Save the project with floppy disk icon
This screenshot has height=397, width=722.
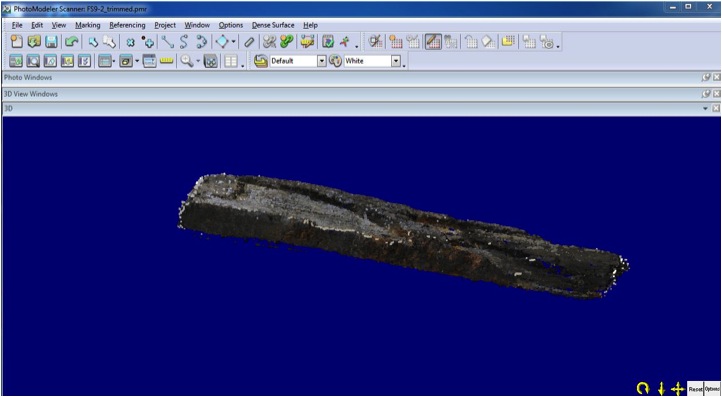[x=51, y=42]
